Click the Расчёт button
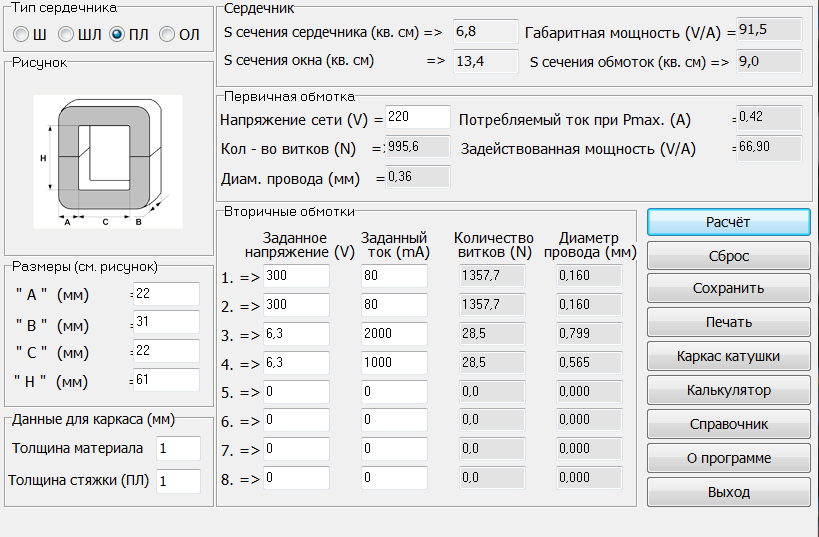Image resolution: width=819 pixels, height=537 pixels. [x=729, y=222]
